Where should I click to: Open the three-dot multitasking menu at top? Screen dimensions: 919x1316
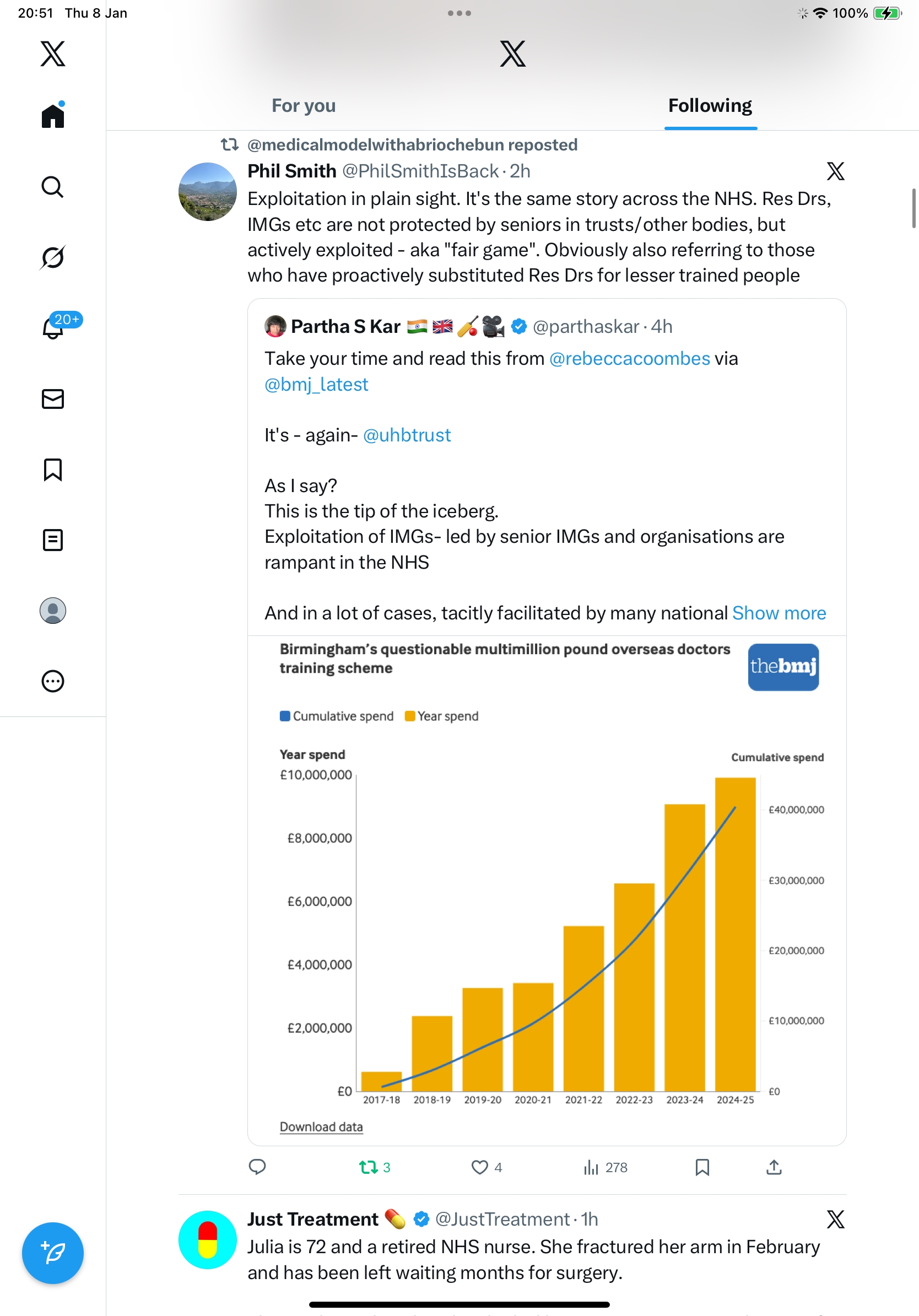click(x=459, y=13)
